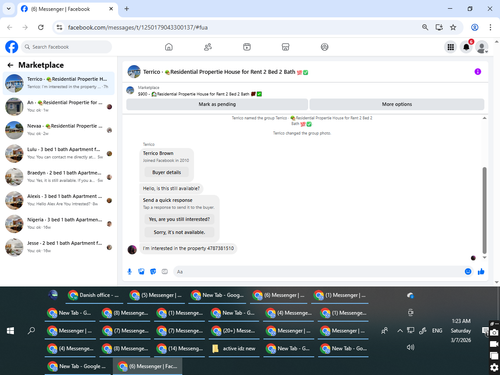
Task: Open the Groups icon in top navigation
Action: [325, 47]
